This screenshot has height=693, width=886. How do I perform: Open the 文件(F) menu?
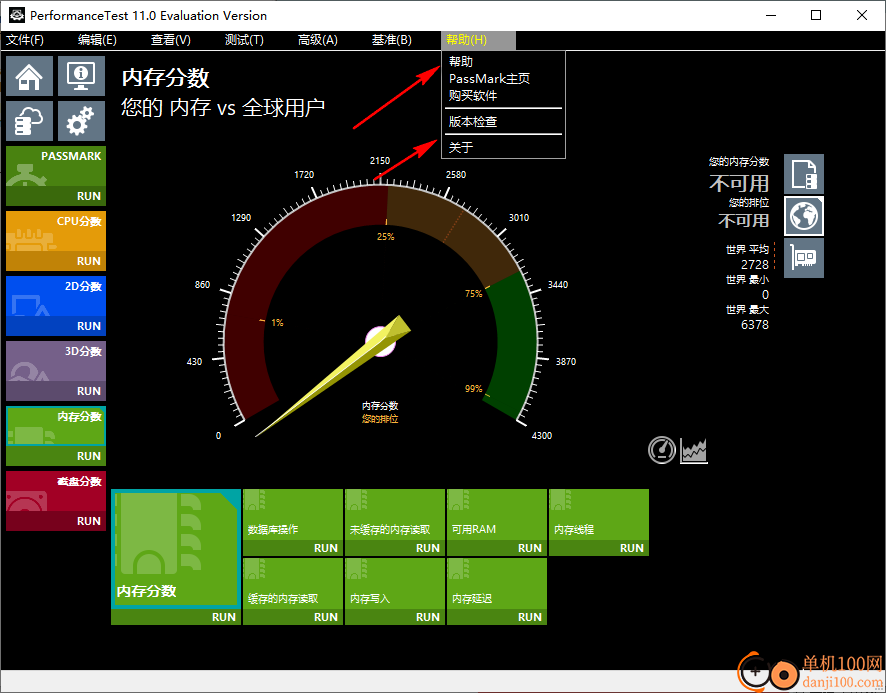[x=25, y=40]
